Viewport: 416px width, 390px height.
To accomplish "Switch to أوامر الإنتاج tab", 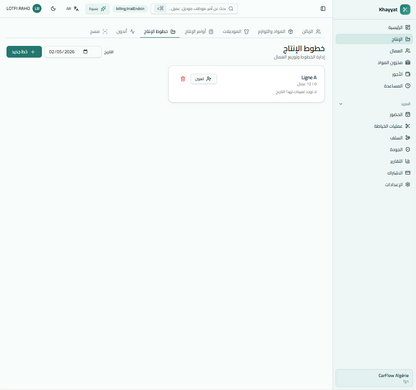I will pyautogui.click(x=199, y=31).
